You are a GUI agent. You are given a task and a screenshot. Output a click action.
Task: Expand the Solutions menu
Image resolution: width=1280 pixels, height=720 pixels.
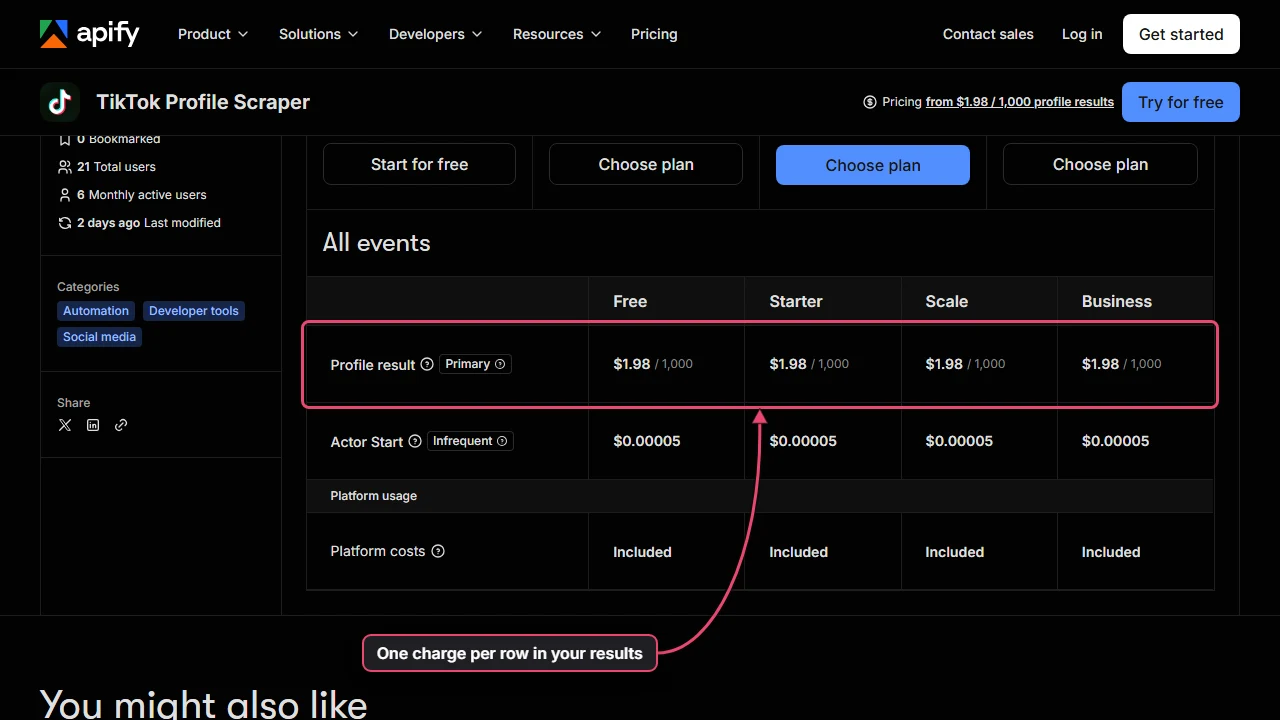[318, 34]
